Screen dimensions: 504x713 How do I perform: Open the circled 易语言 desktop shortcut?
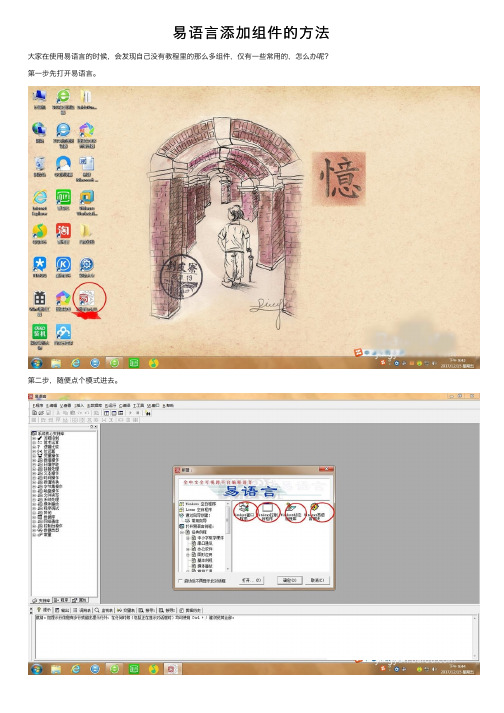[x=86, y=299]
